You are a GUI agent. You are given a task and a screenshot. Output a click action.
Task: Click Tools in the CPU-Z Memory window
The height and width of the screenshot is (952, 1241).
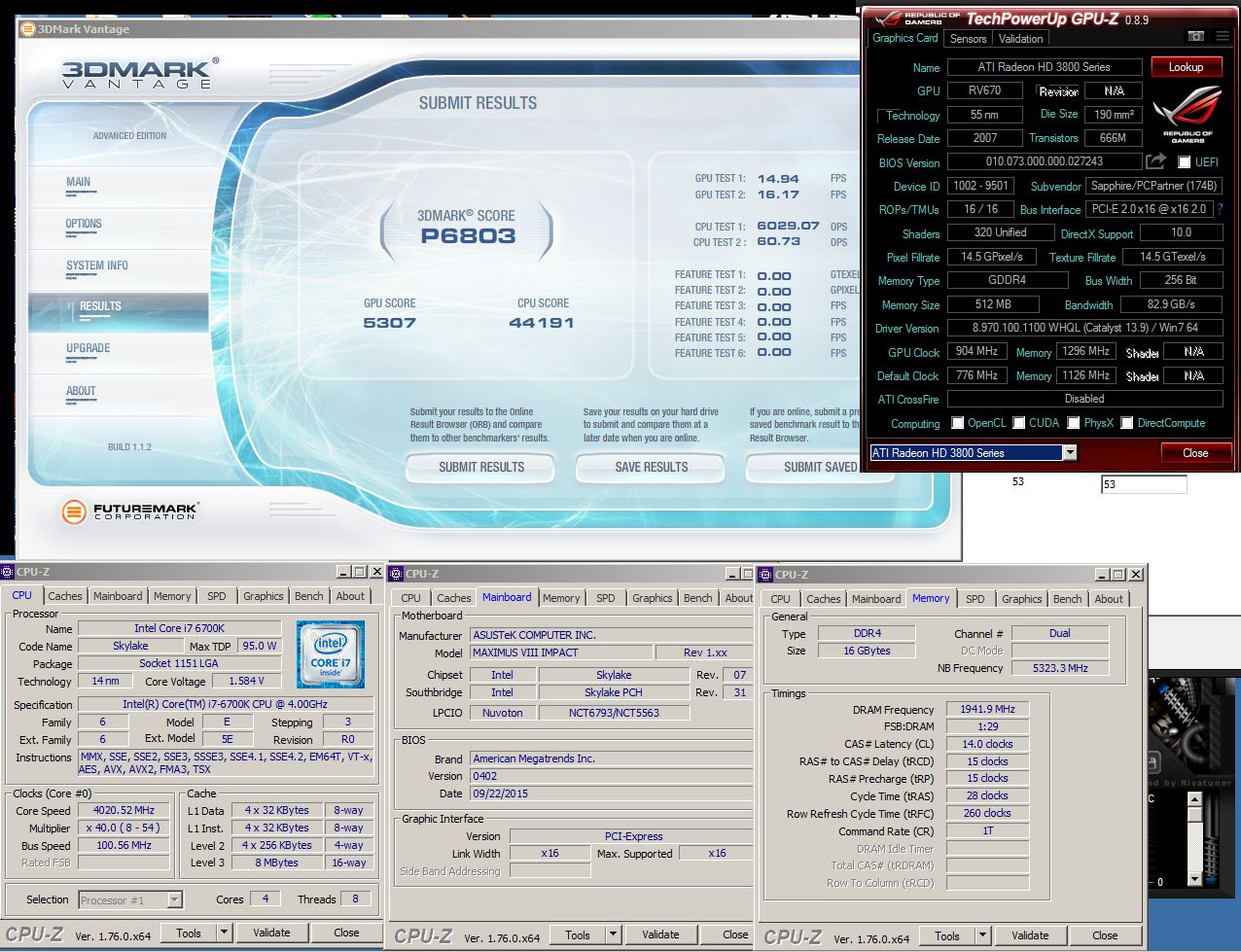click(x=947, y=935)
